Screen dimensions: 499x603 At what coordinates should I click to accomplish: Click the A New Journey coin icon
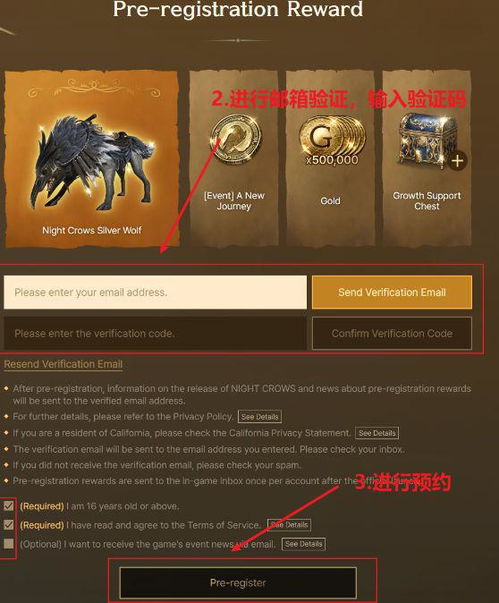pos(235,139)
